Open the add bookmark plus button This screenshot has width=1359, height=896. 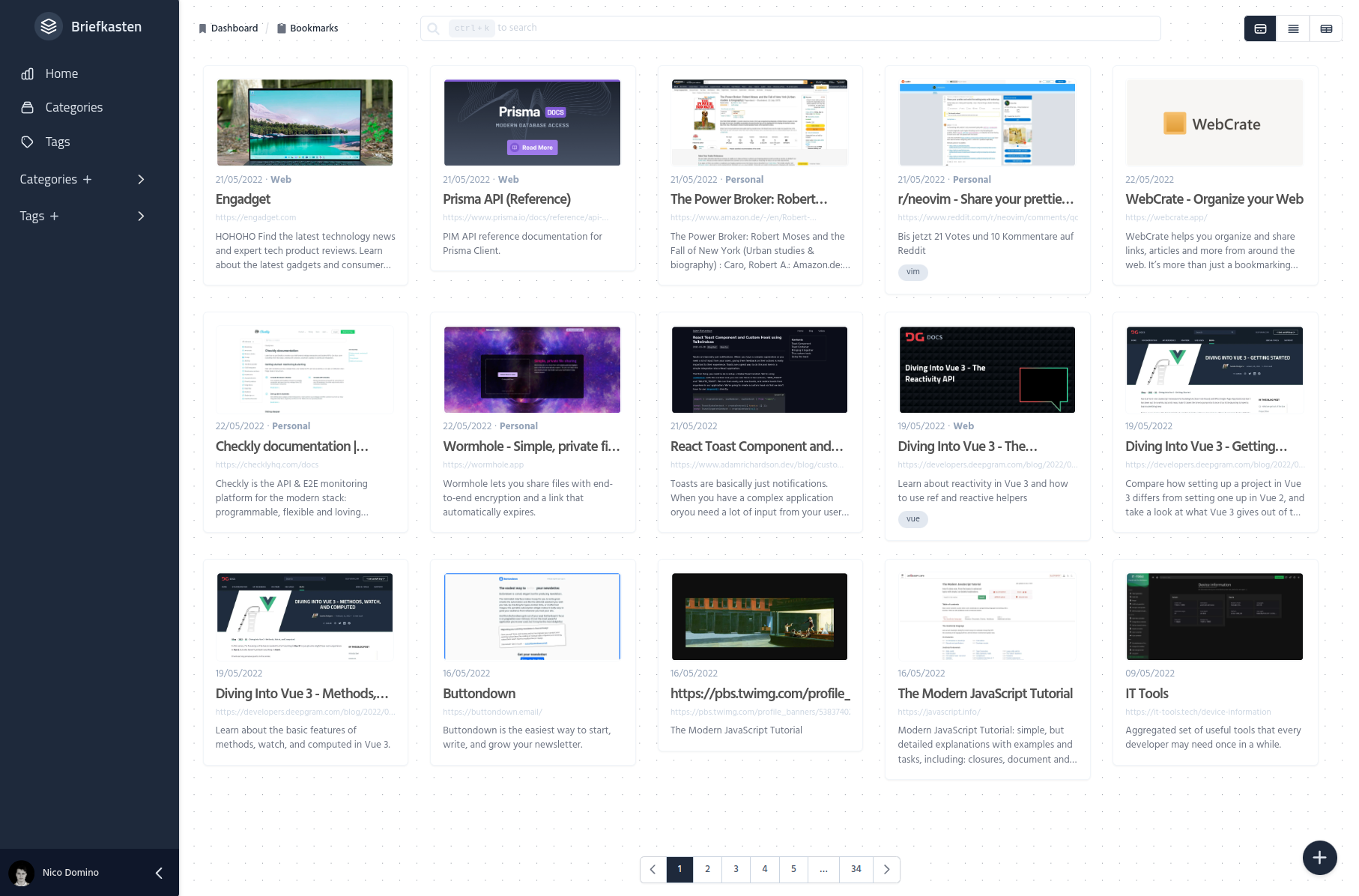coord(1319,858)
